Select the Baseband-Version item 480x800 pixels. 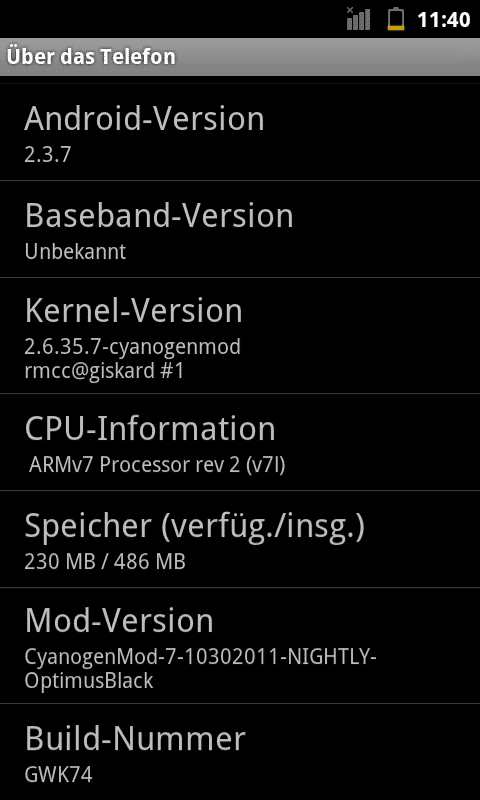click(x=240, y=229)
